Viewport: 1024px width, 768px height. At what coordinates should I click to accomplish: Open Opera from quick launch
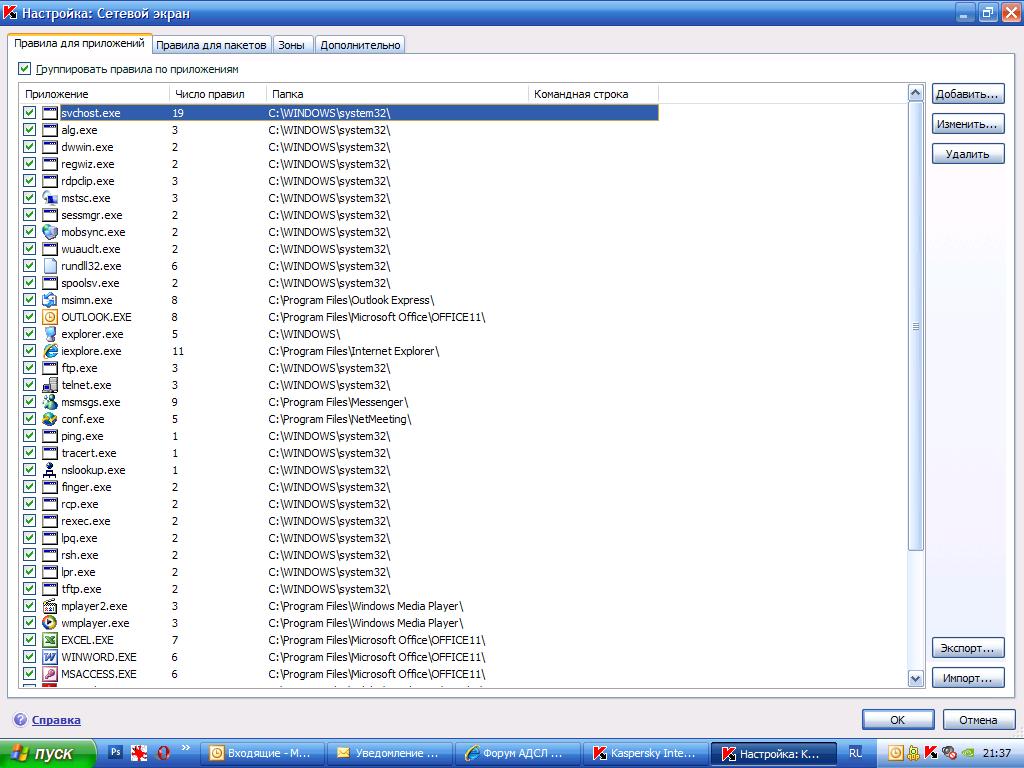(163, 752)
